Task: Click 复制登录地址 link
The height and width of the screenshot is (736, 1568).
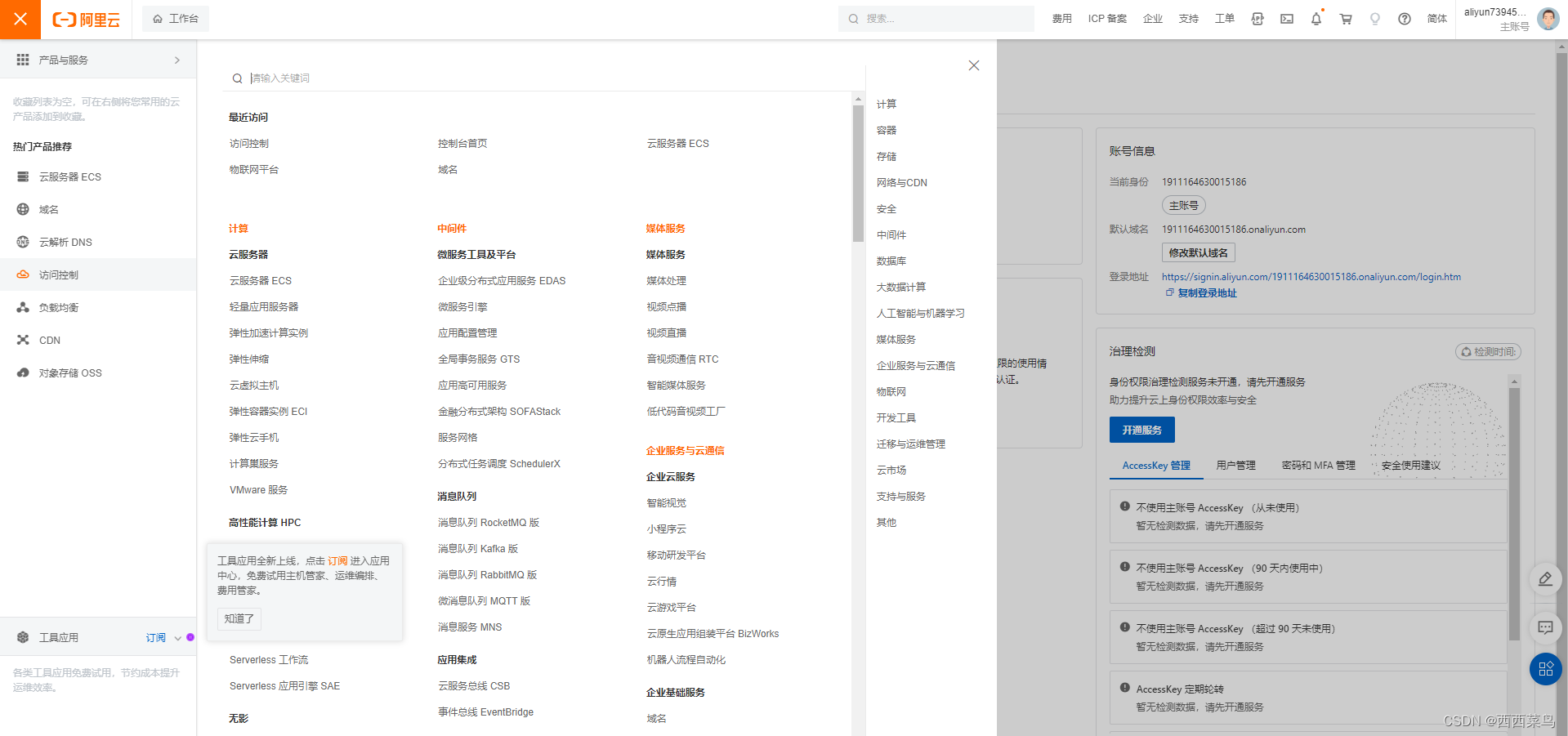Action: 1201,293
